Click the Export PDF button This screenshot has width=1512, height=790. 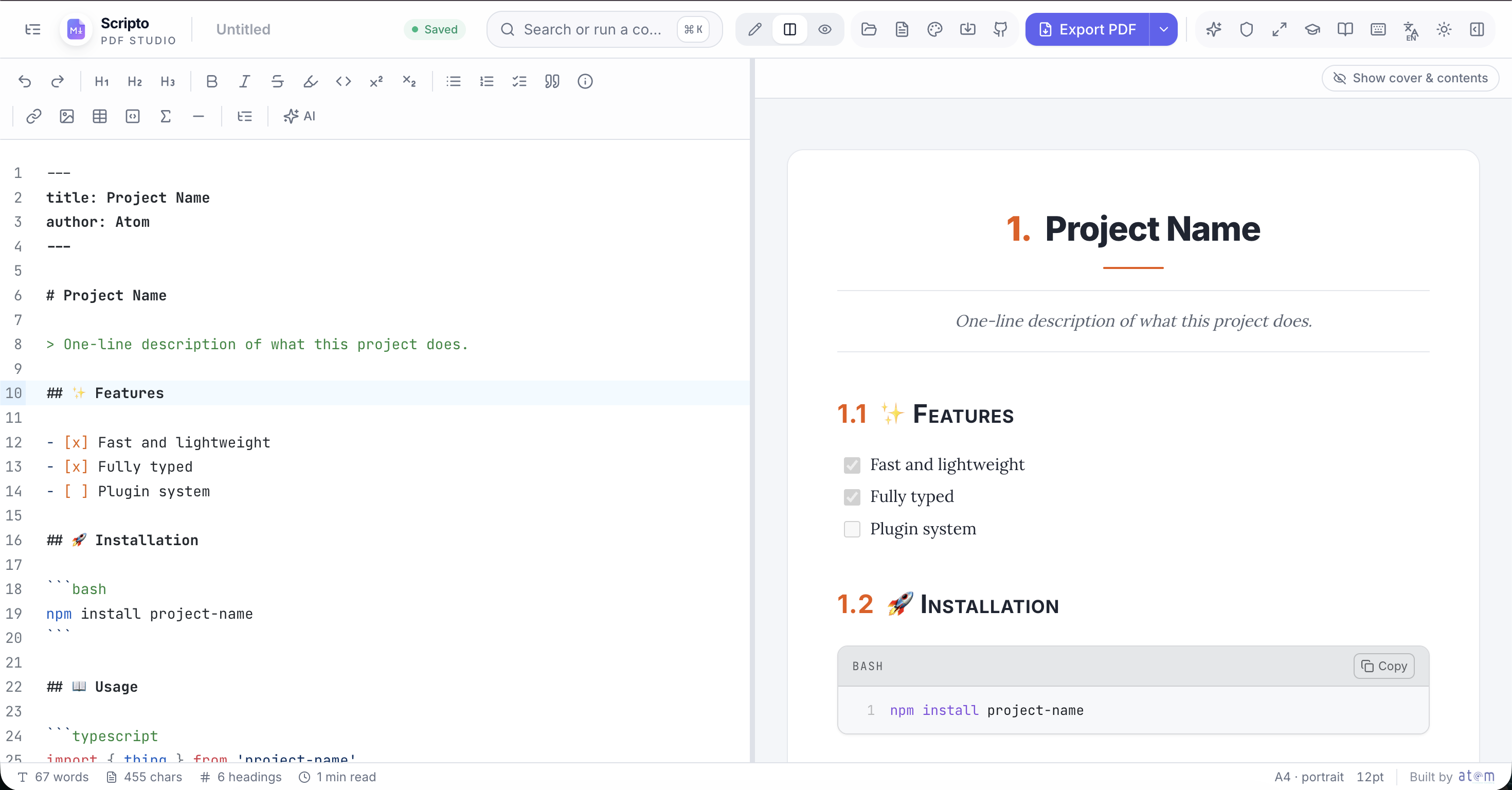[x=1087, y=29]
